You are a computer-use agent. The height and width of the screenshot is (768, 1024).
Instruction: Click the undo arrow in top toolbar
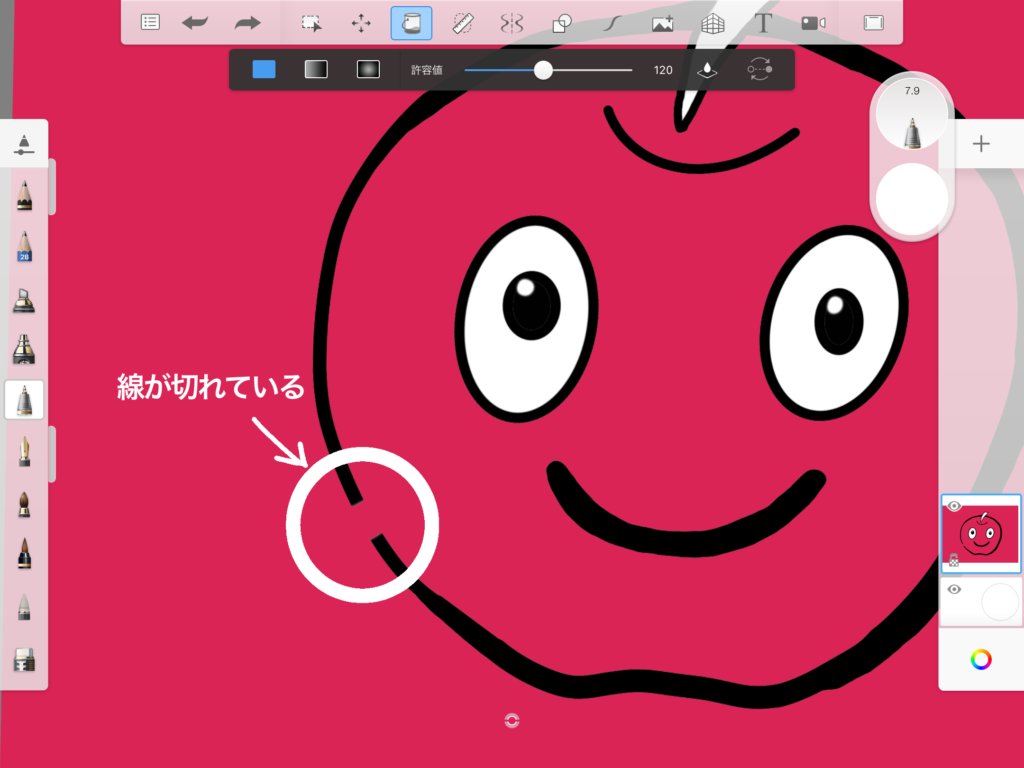tap(195, 23)
